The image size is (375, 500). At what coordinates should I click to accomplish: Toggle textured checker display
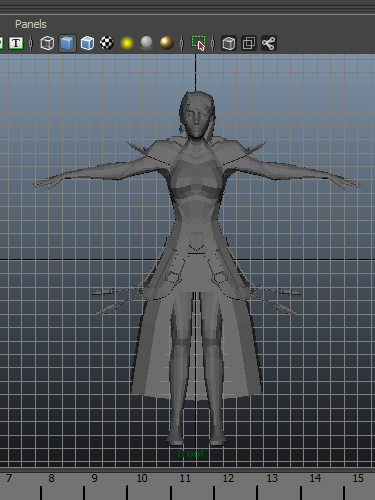click(107, 43)
